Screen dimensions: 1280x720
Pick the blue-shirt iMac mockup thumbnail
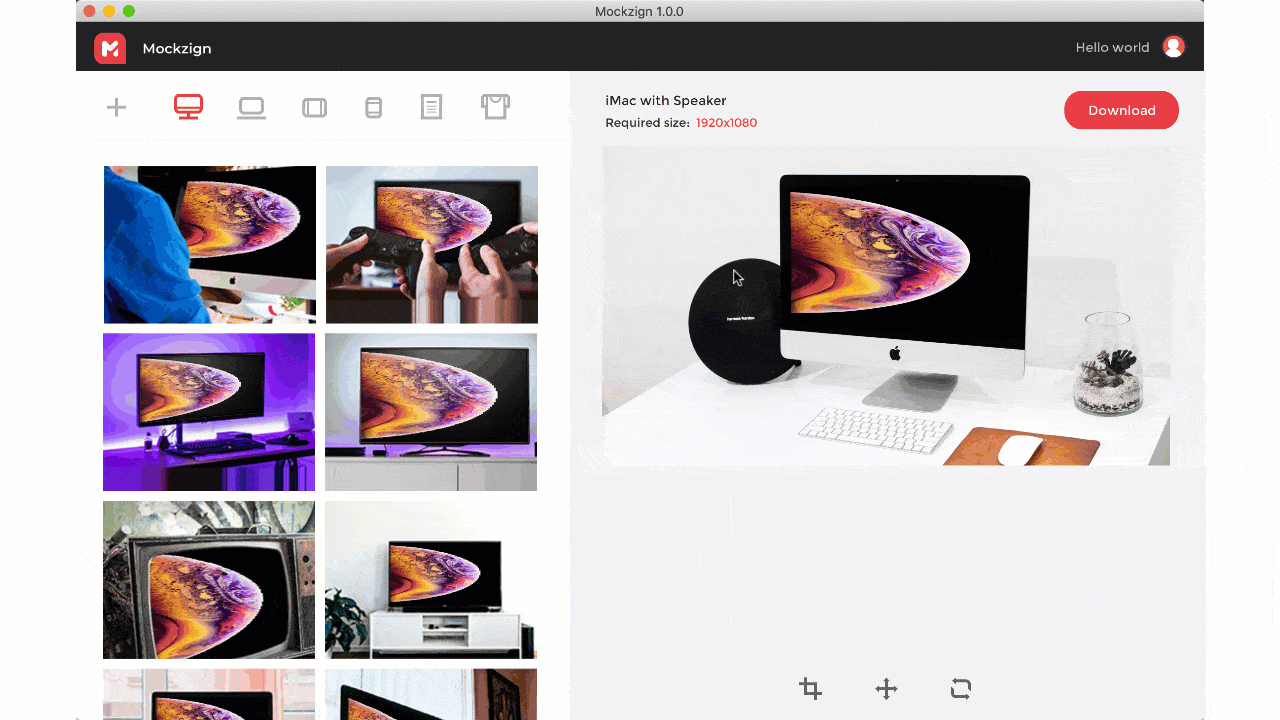click(x=209, y=244)
